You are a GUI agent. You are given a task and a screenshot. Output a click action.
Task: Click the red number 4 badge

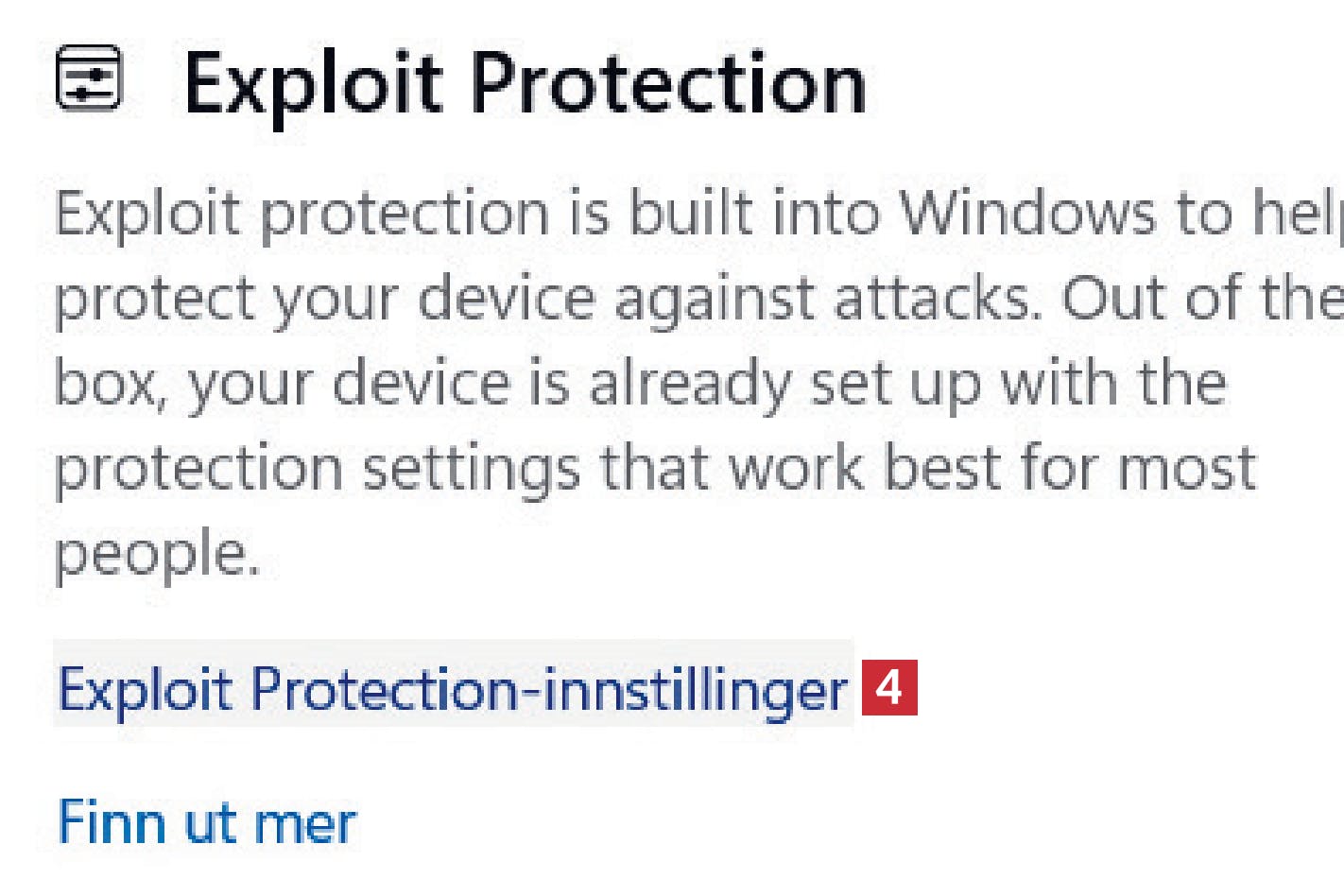tap(889, 687)
